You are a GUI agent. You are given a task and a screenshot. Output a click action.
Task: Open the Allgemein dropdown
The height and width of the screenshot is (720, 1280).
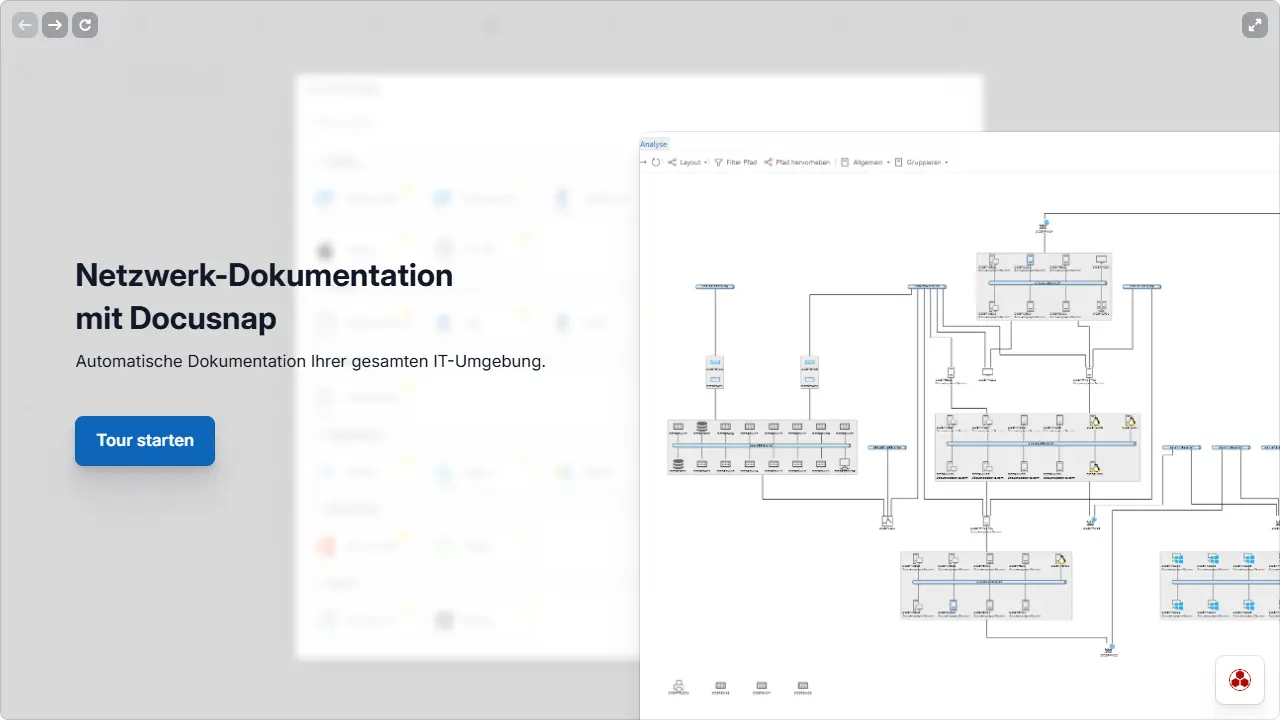click(865, 162)
